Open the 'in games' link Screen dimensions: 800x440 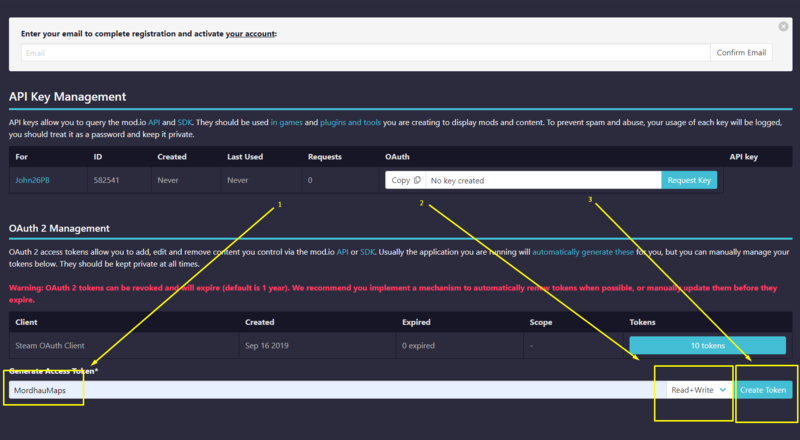click(x=288, y=122)
